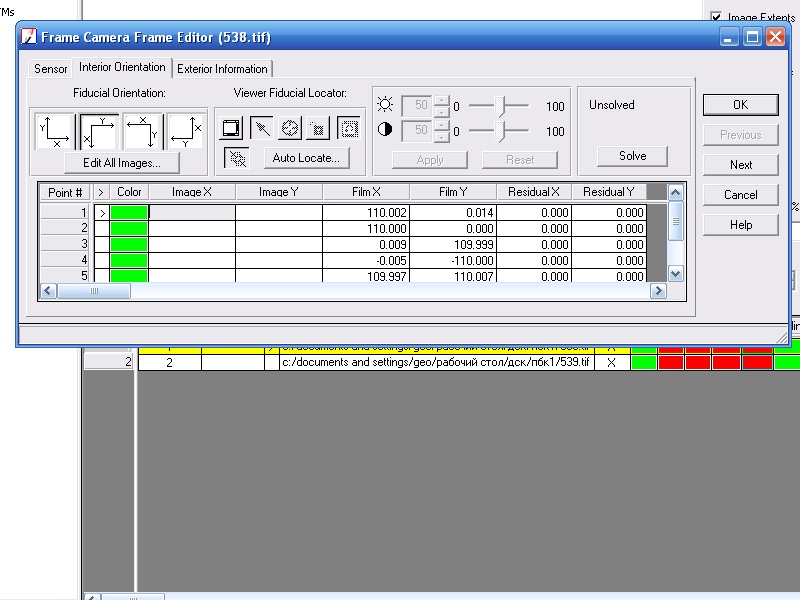Open the Exterior Information tab
Viewport: 800px width, 600px height.
222,69
